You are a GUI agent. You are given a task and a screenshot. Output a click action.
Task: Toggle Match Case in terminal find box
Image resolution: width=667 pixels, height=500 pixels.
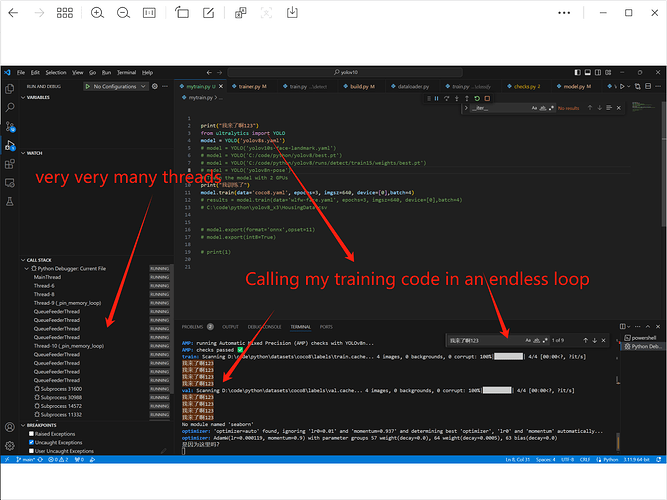tap(528, 340)
